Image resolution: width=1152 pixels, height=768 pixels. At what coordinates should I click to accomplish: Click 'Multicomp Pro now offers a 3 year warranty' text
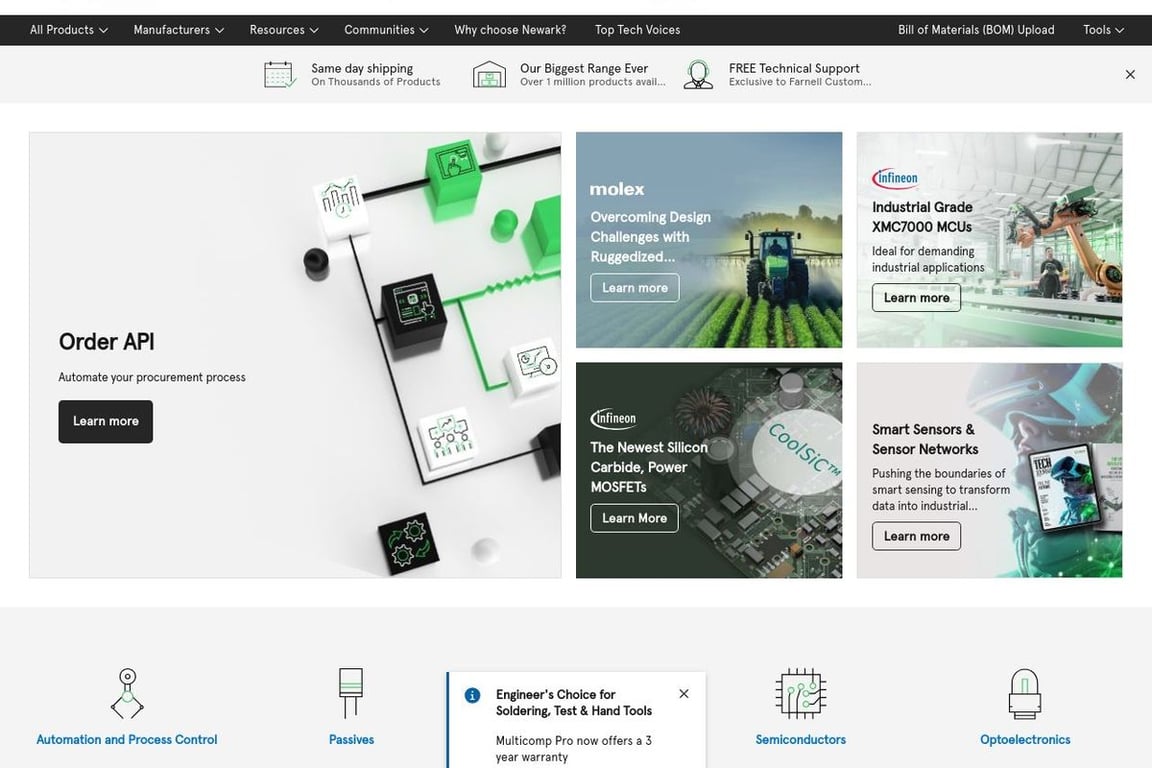coord(574,749)
